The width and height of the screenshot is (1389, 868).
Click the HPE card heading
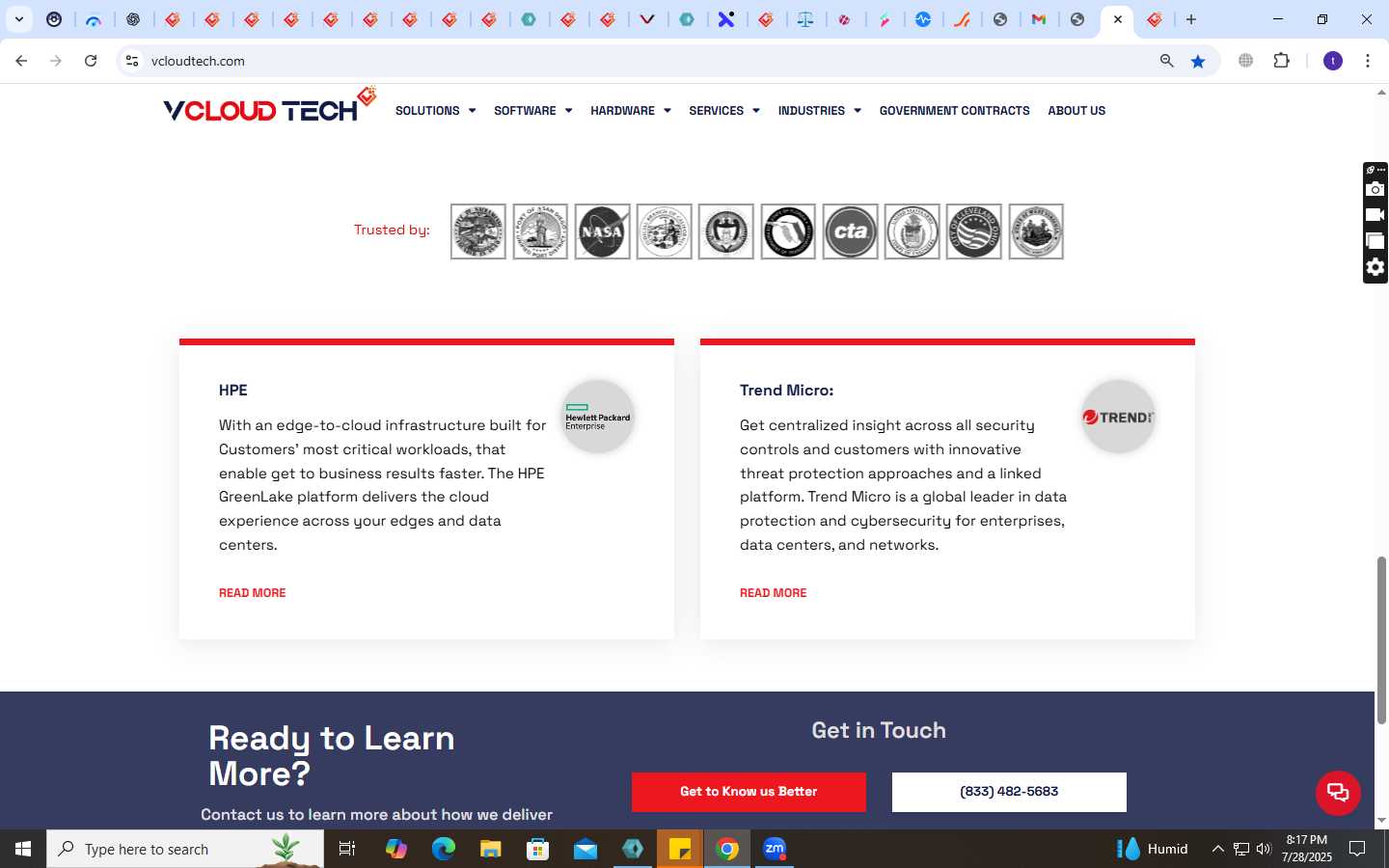point(233,391)
